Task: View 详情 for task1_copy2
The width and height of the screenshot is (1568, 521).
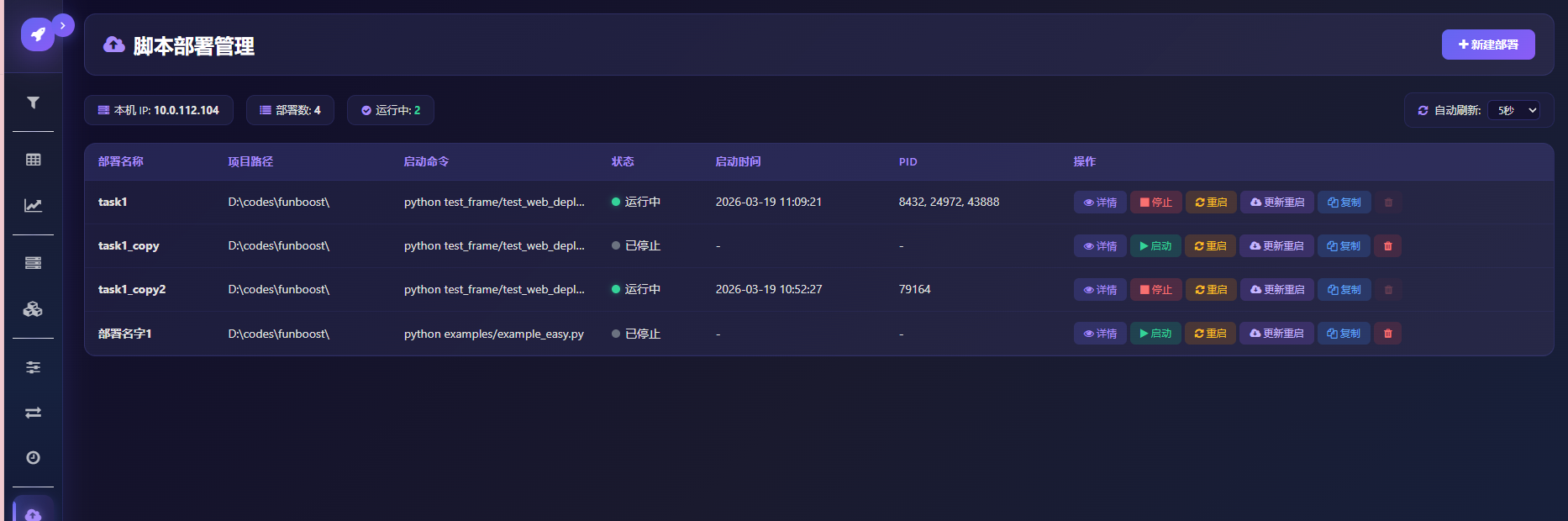Action: (x=1100, y=290)
